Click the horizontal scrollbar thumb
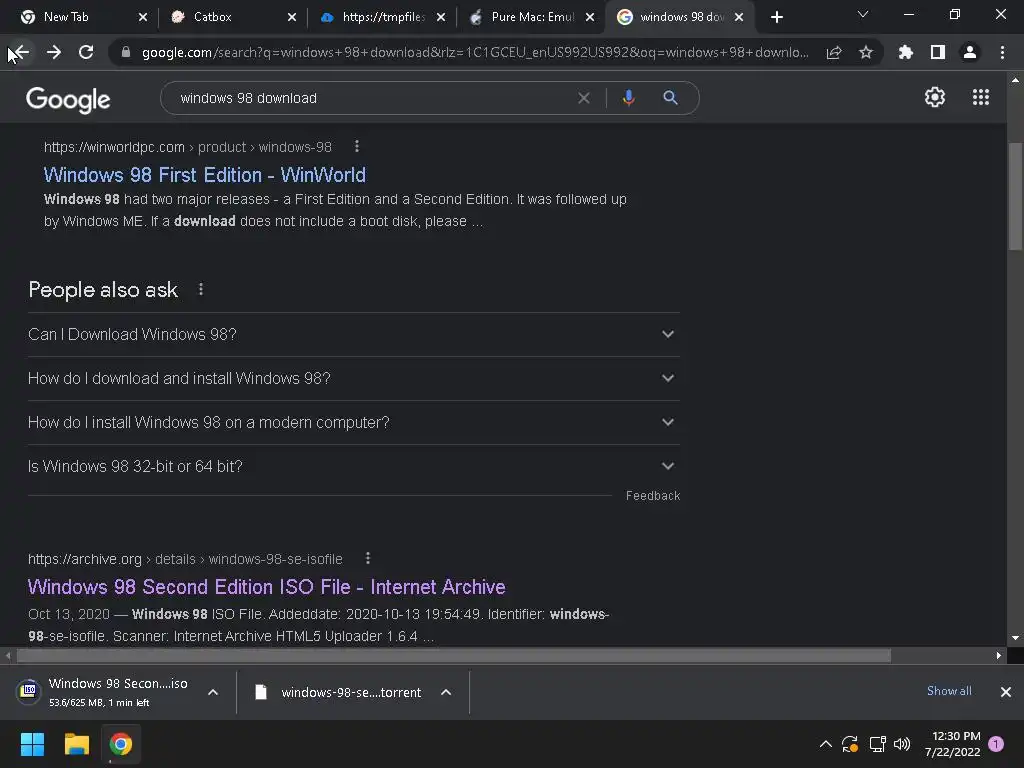This screenshot has width=1024, height=768. pos(454,655)
